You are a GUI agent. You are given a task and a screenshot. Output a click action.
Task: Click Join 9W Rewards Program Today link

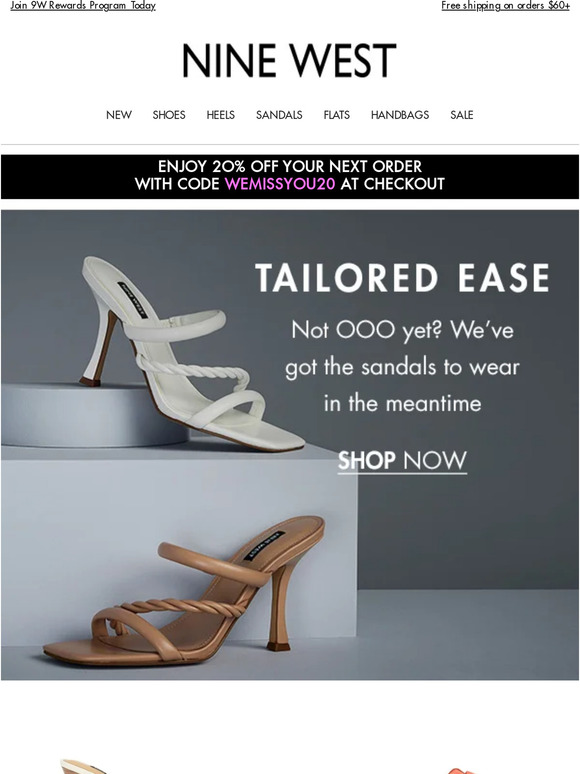point(83,5)
